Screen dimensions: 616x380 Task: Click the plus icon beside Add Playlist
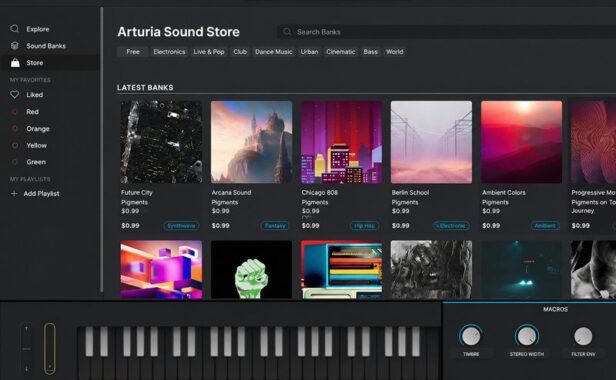pyautogui.click(x=14, y=193)
